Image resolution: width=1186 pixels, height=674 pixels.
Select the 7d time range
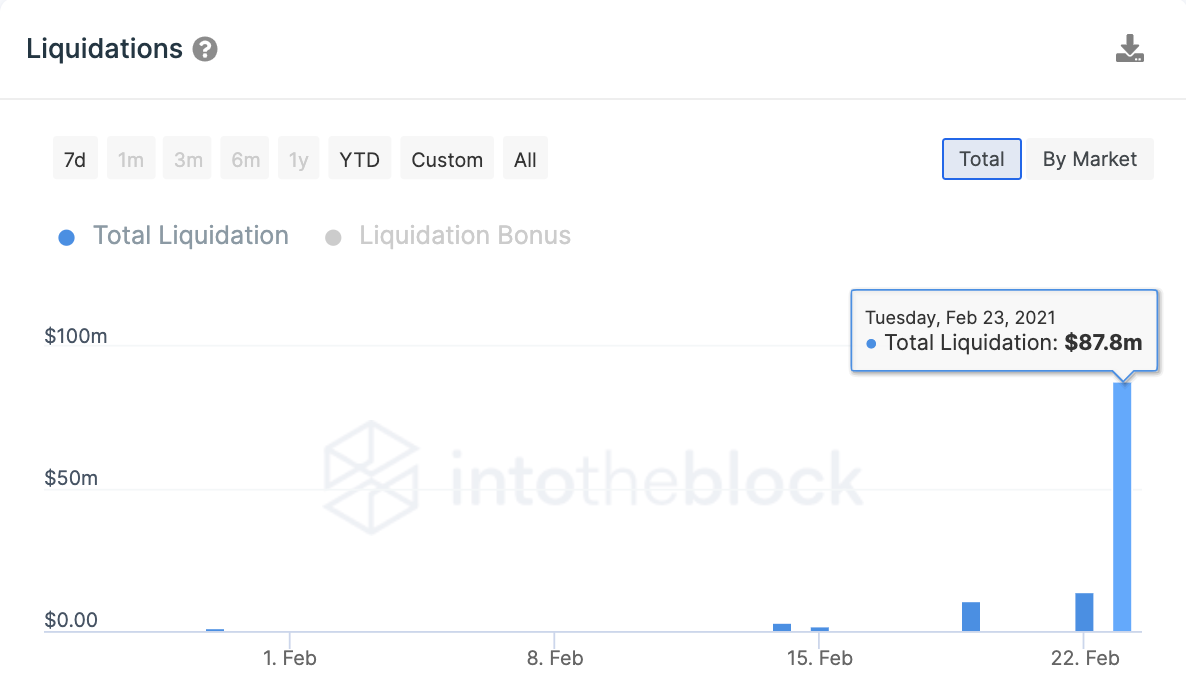[75, 159]
